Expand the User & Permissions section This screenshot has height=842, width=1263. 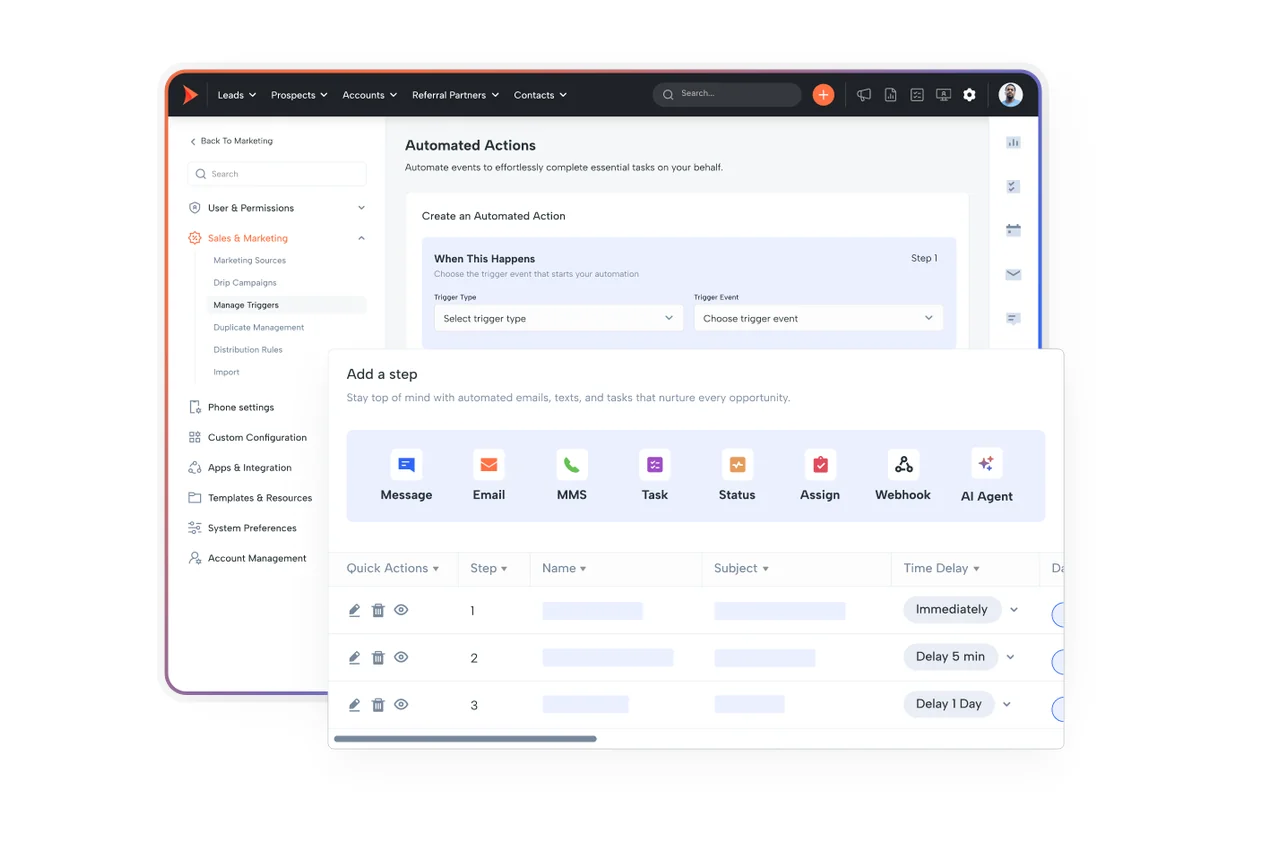277,208
